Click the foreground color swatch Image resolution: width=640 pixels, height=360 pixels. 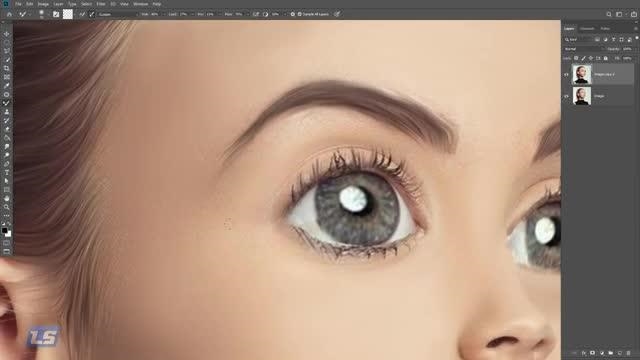[4, 230]
